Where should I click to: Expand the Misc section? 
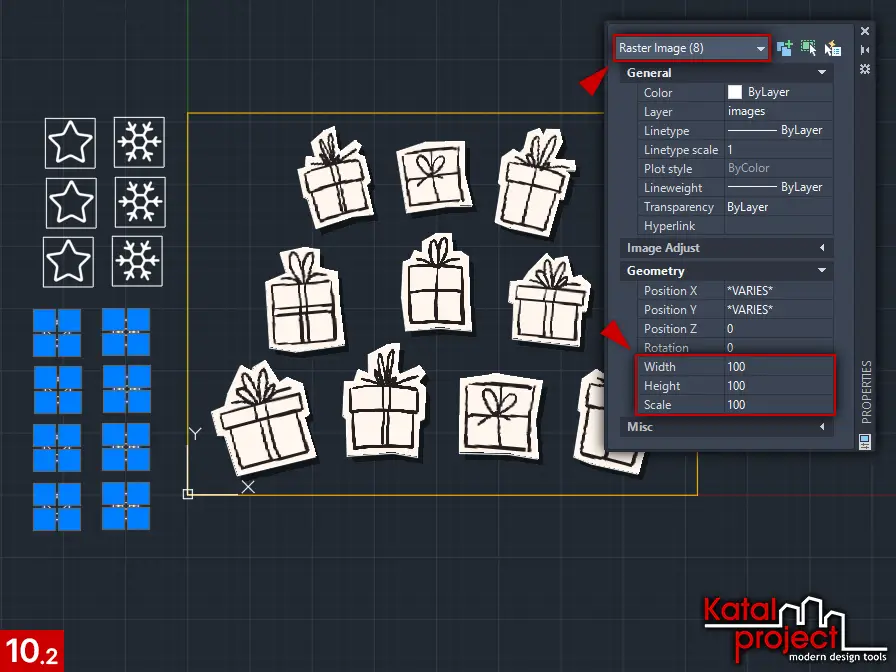point(822,427)
